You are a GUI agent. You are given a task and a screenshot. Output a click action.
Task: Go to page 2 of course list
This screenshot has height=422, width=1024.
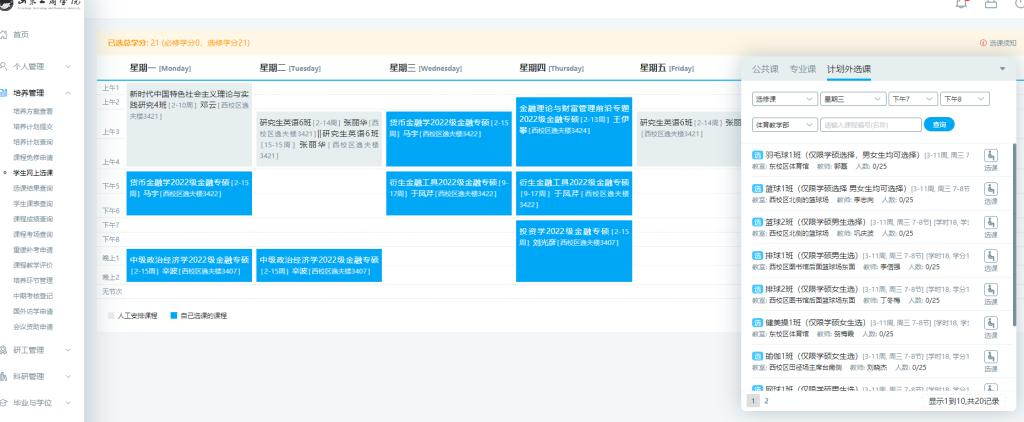coord(767,401)
